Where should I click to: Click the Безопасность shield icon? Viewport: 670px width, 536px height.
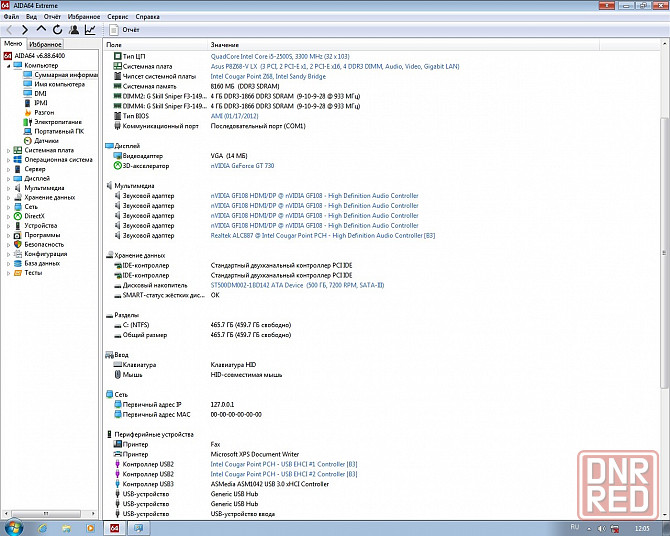(x=18, y=244)
